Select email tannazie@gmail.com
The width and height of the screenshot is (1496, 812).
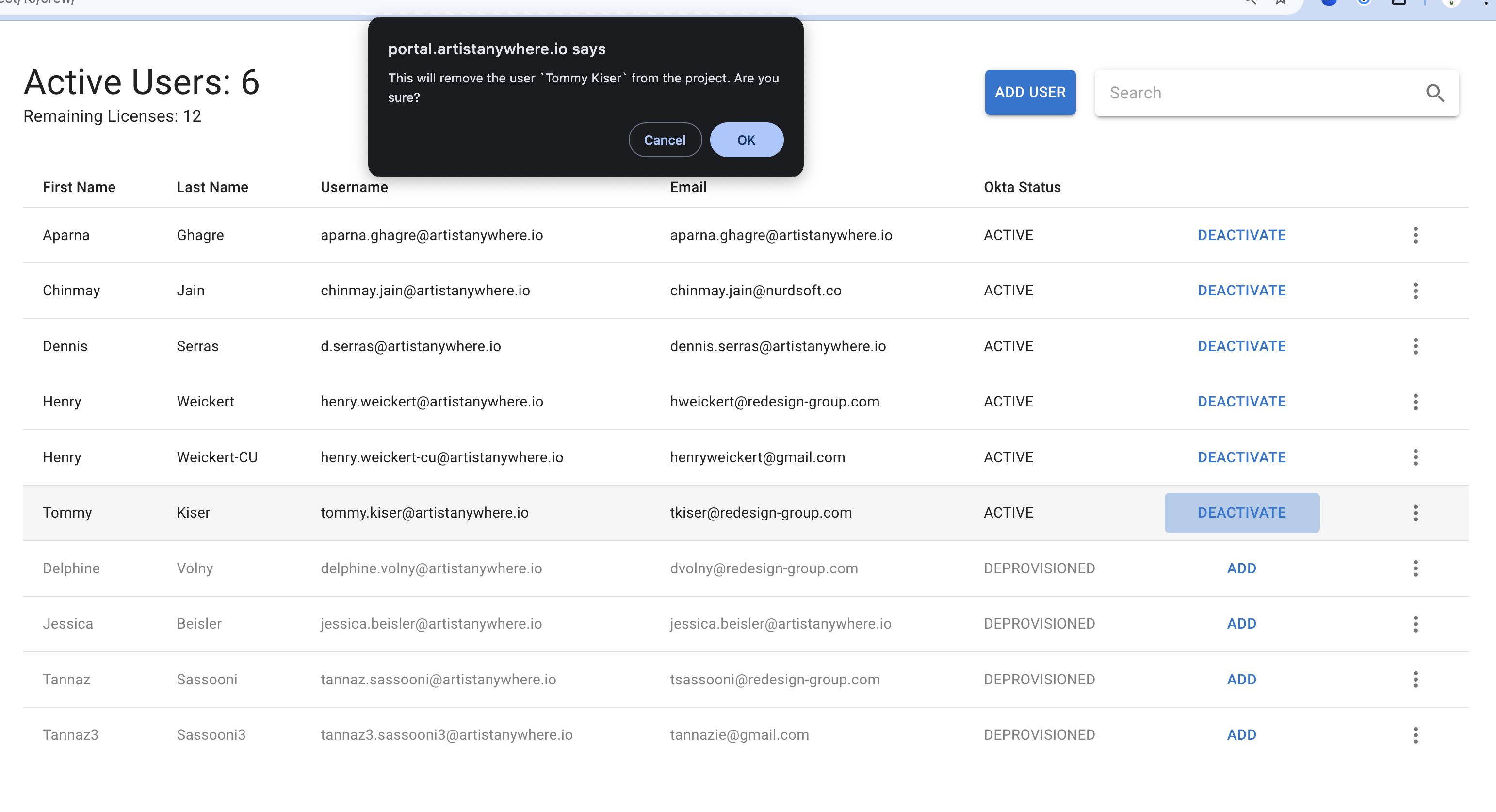coord(739,734)
